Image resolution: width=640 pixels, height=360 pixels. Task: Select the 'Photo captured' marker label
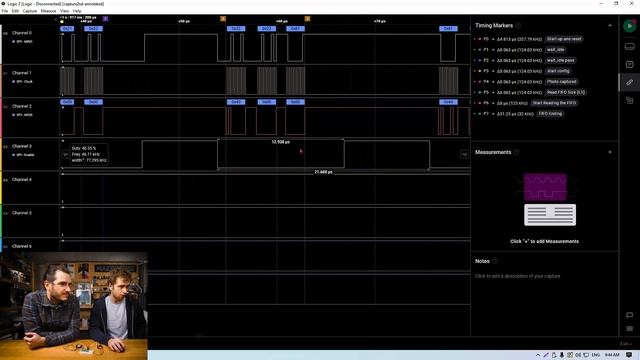562,82
